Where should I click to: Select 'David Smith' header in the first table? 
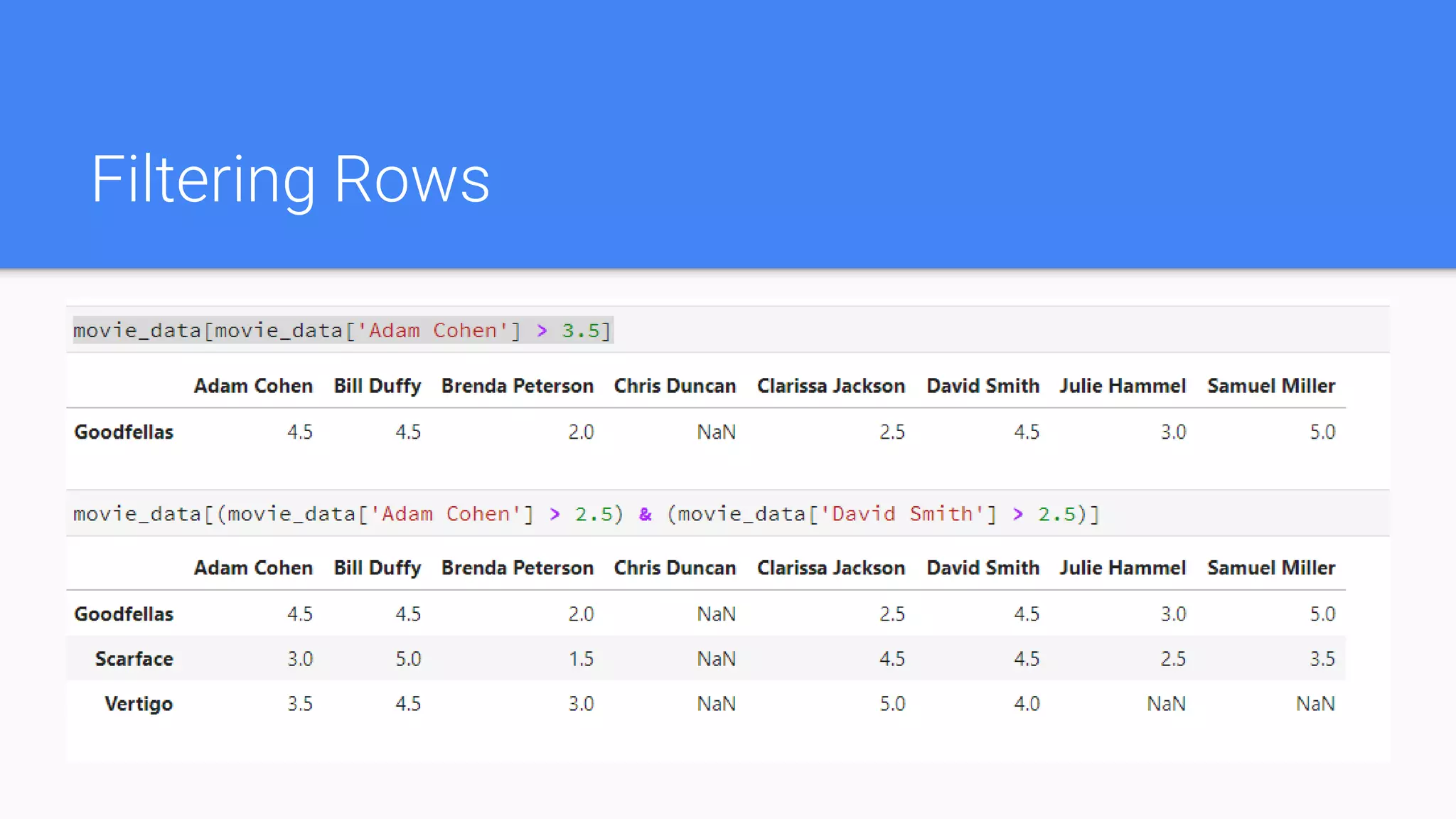[983, 386]
